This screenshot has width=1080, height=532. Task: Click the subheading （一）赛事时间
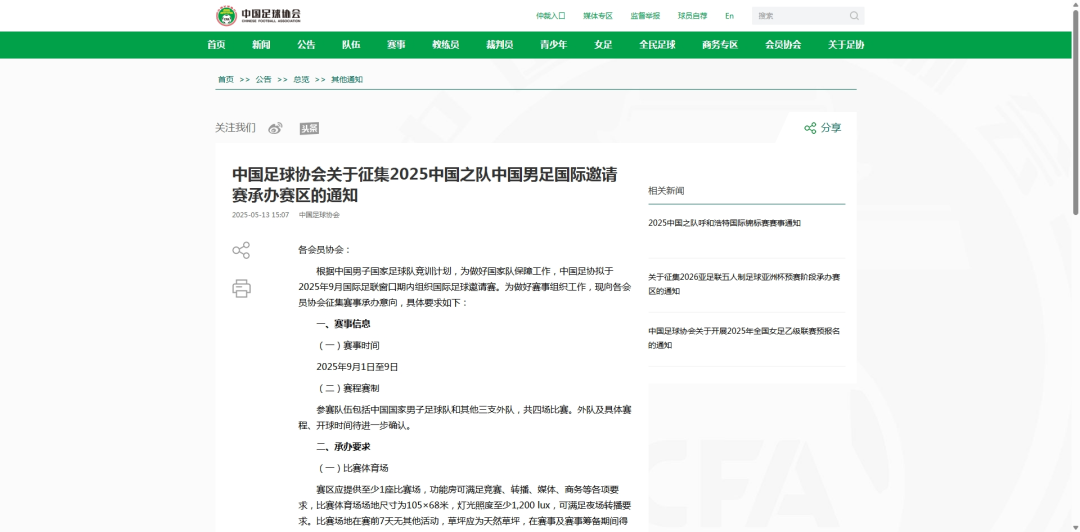348,345
